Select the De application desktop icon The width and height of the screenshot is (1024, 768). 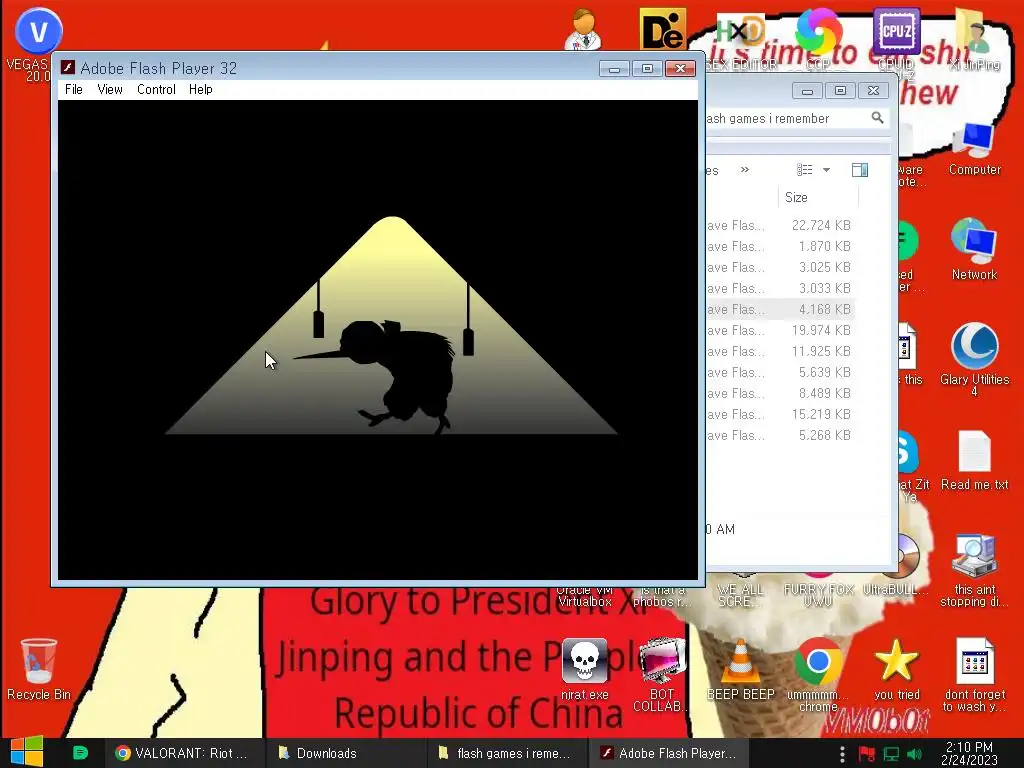tap(662, 29)
